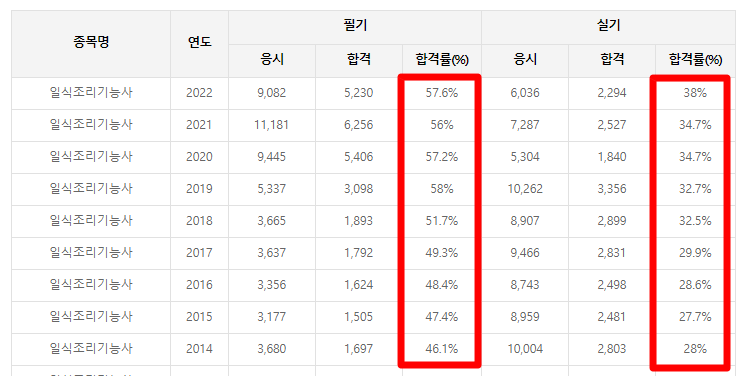The height and width of the screenshot is (376, 739).
Task: Click the 58% written pass rate
Action: pos(442,189)
